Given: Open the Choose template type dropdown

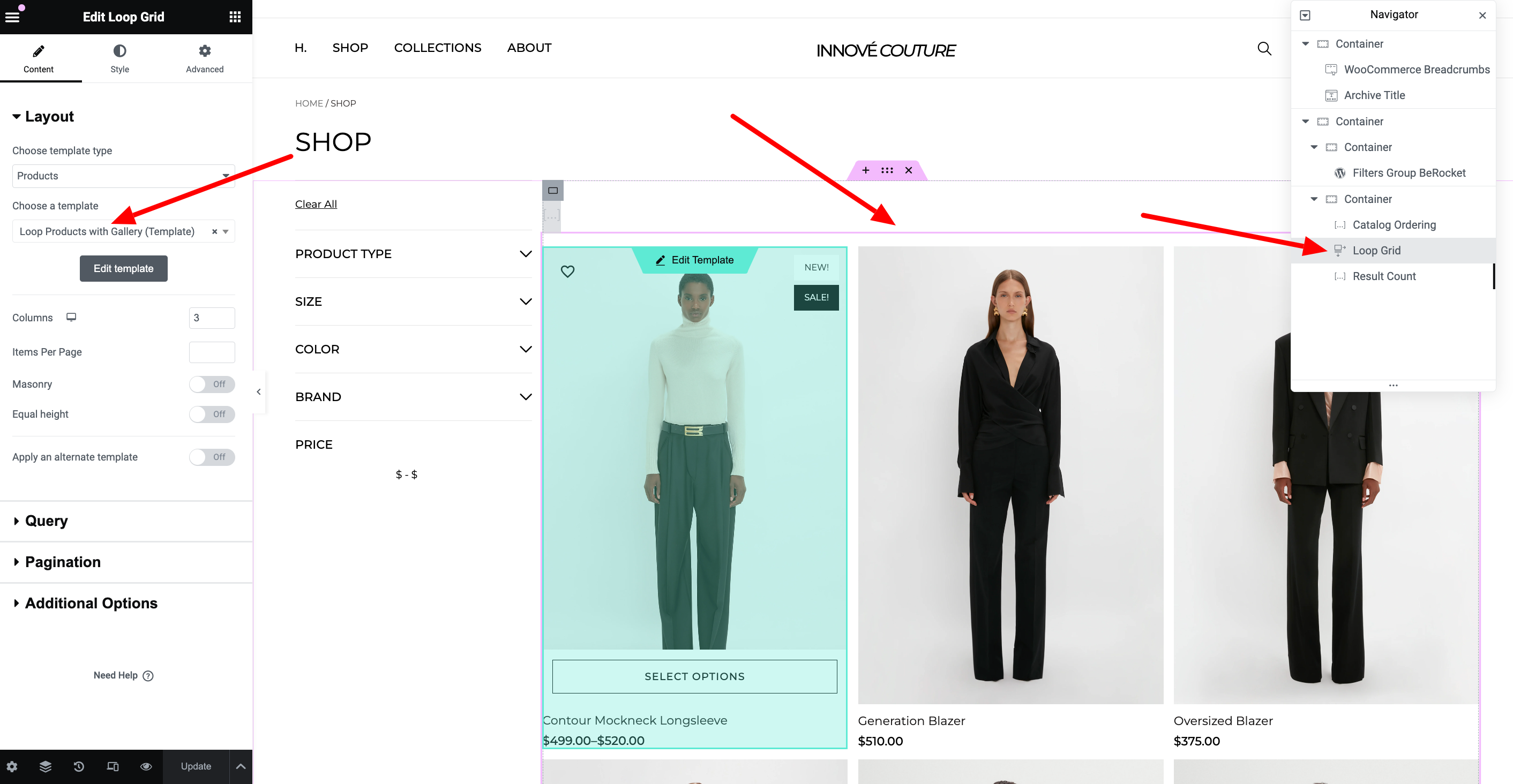Looking at the screenshot, I should point(123,176).
